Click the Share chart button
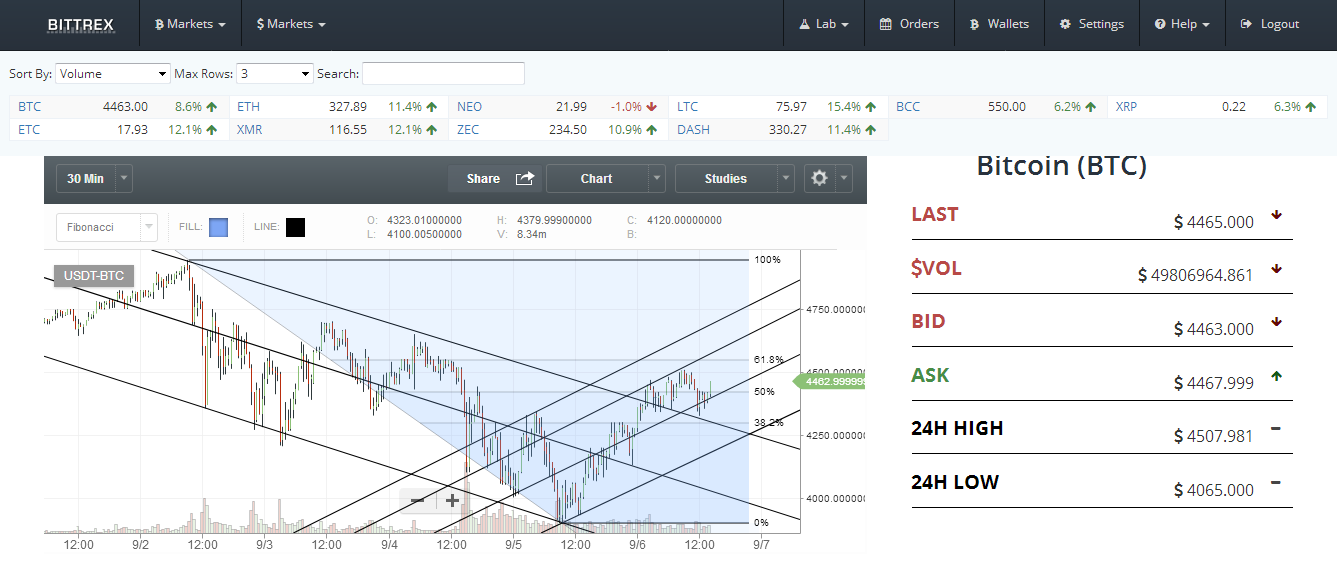The height and width of the screenshot is (565, 1337). click(x=494, y=179)
